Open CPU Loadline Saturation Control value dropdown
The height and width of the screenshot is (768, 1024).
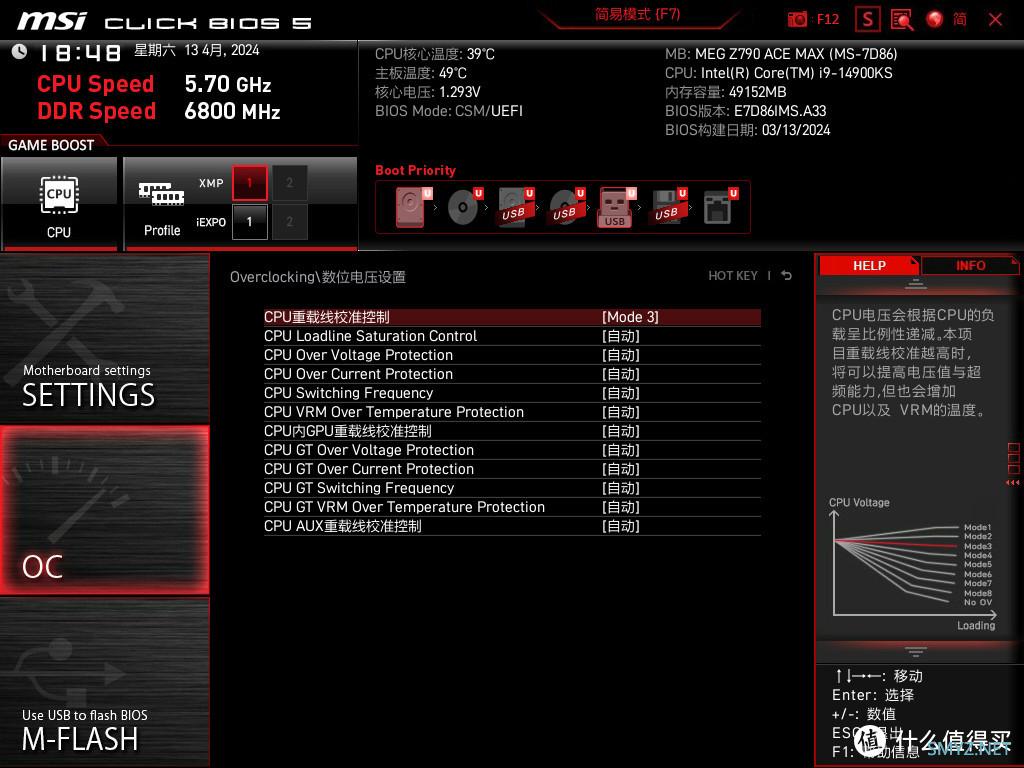coord(621,336)
